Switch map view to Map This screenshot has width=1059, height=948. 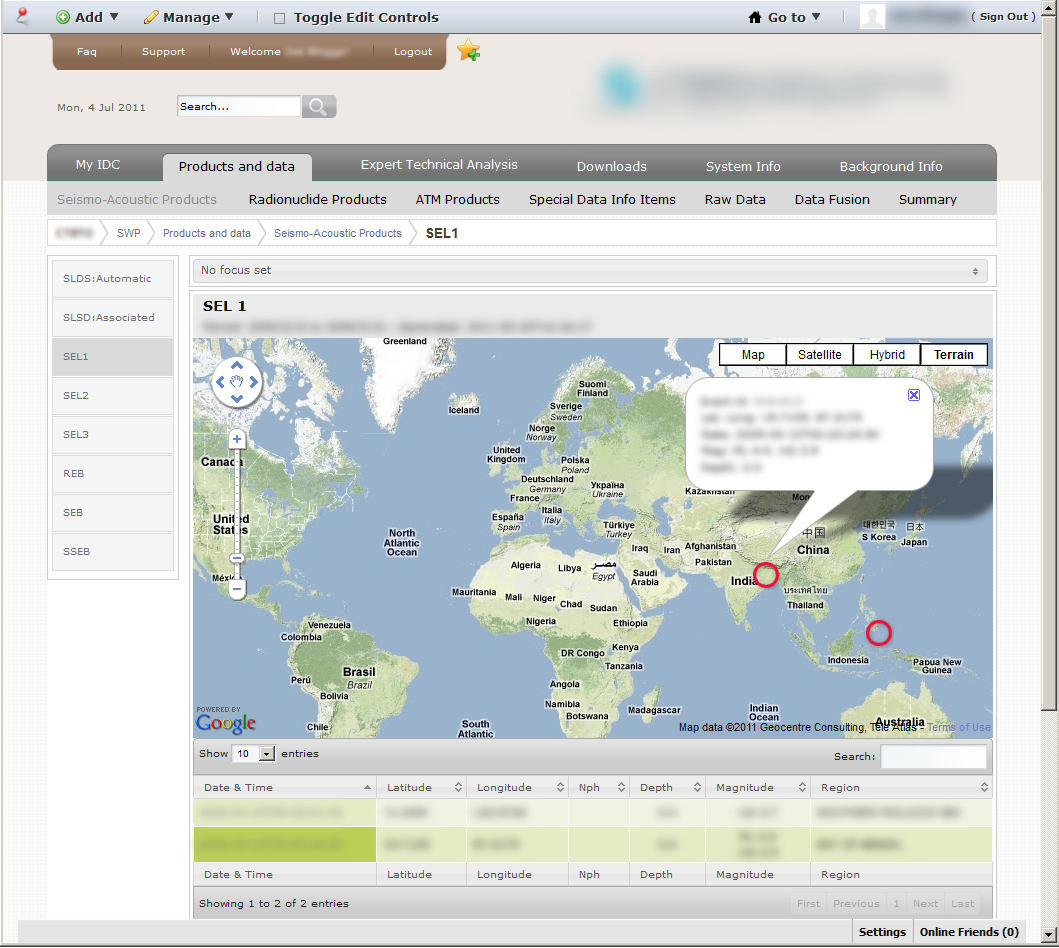pyautogui.click(x=753, y=355)
